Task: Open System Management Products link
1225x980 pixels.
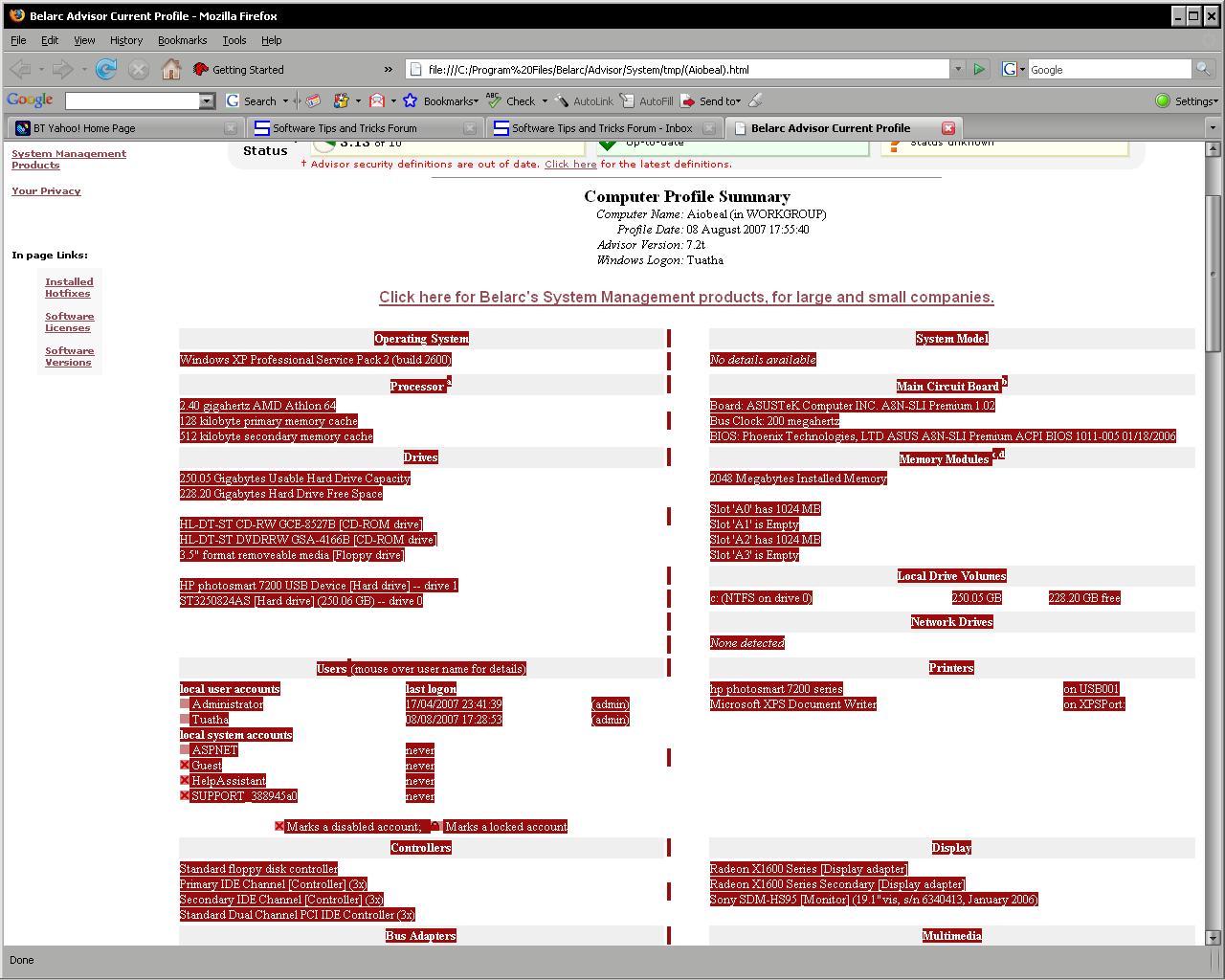Action: pyautogui.click(x=69, y=159)
